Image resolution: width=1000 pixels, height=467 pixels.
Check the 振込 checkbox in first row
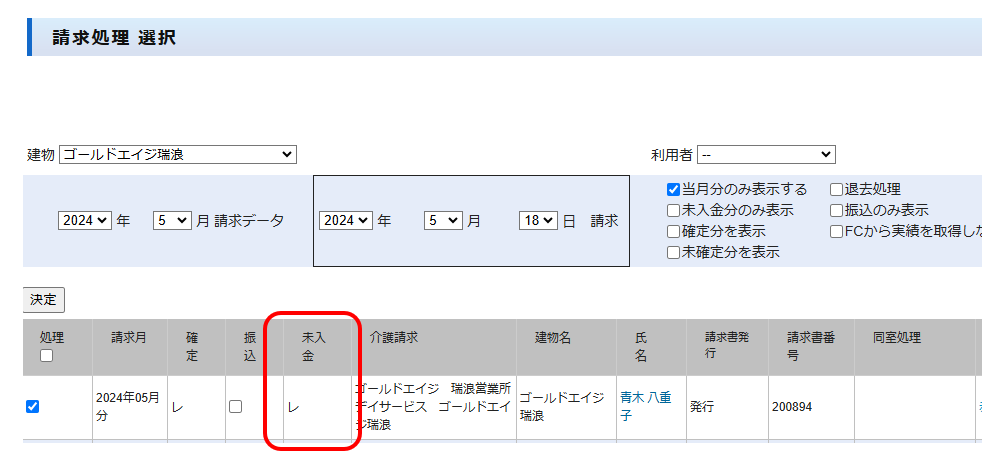click(236, 407)
